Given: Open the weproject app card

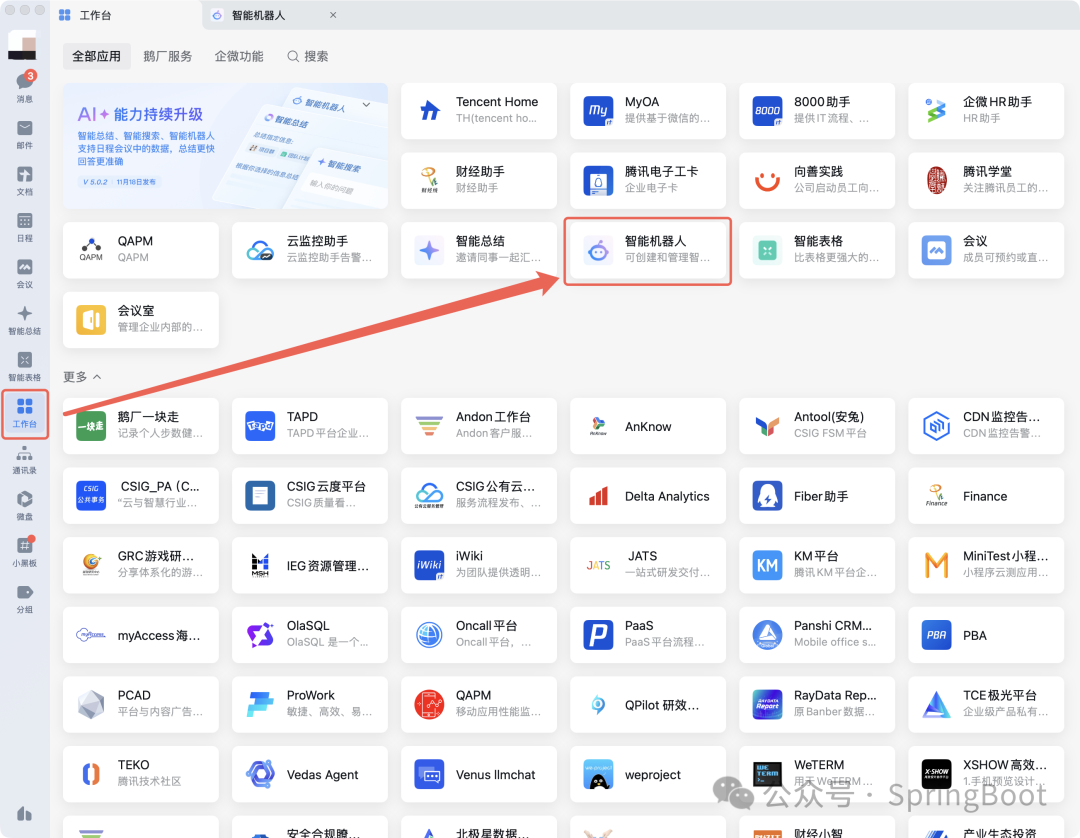Looking at the screenshot, I should [x=647, y=773].
